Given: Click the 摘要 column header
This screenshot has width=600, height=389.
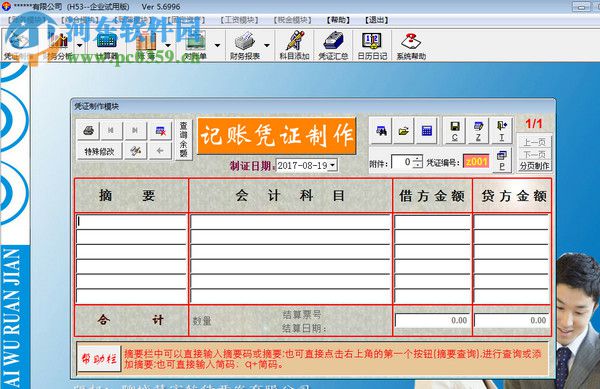Looking at the screenshot, I should click(x=131, y=195).
